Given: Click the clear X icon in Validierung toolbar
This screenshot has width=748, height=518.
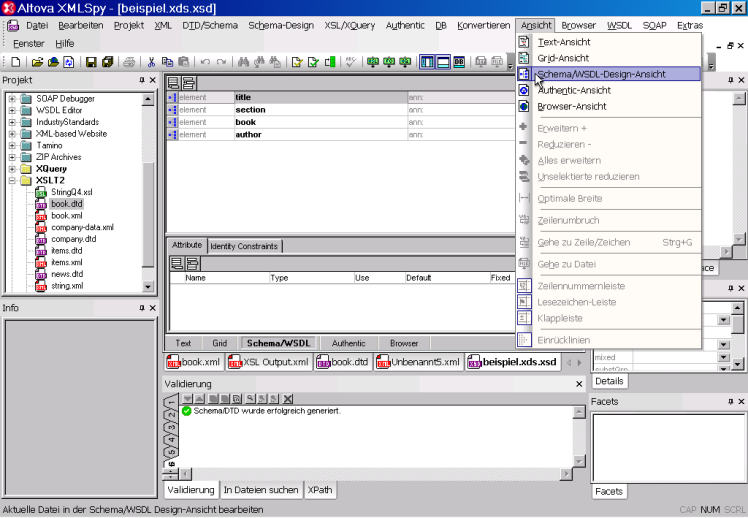Looking at the screenshot, I should 288,399.
